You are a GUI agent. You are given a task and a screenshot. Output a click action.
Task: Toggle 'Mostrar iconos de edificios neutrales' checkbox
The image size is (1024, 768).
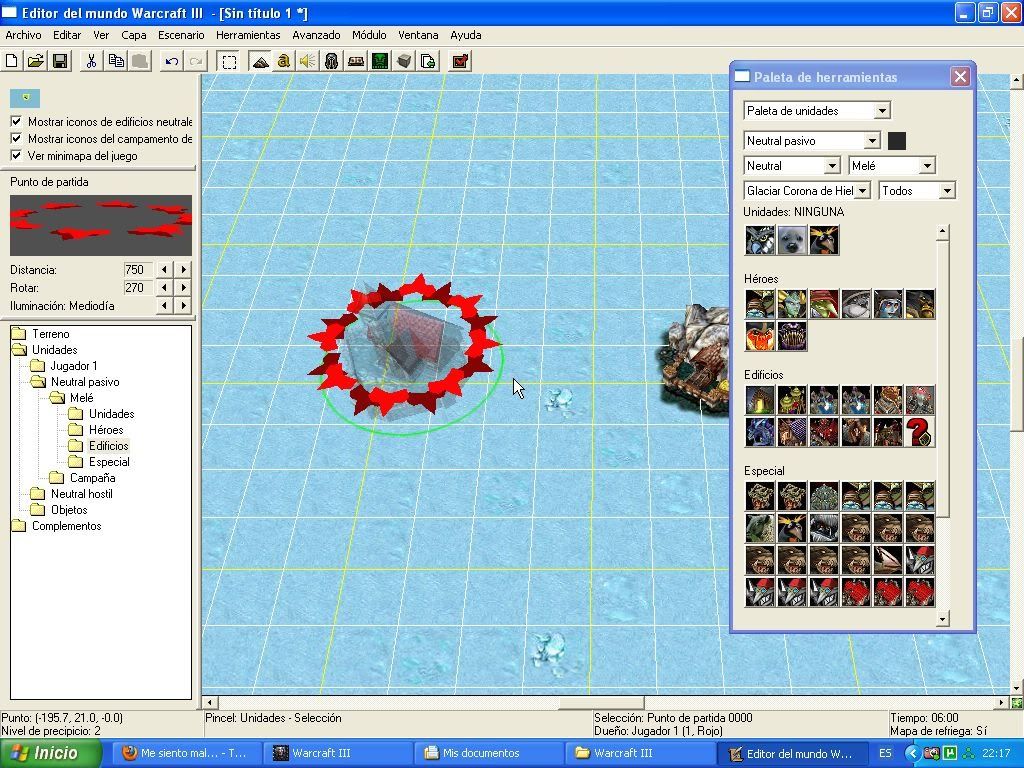click(16, 121)
